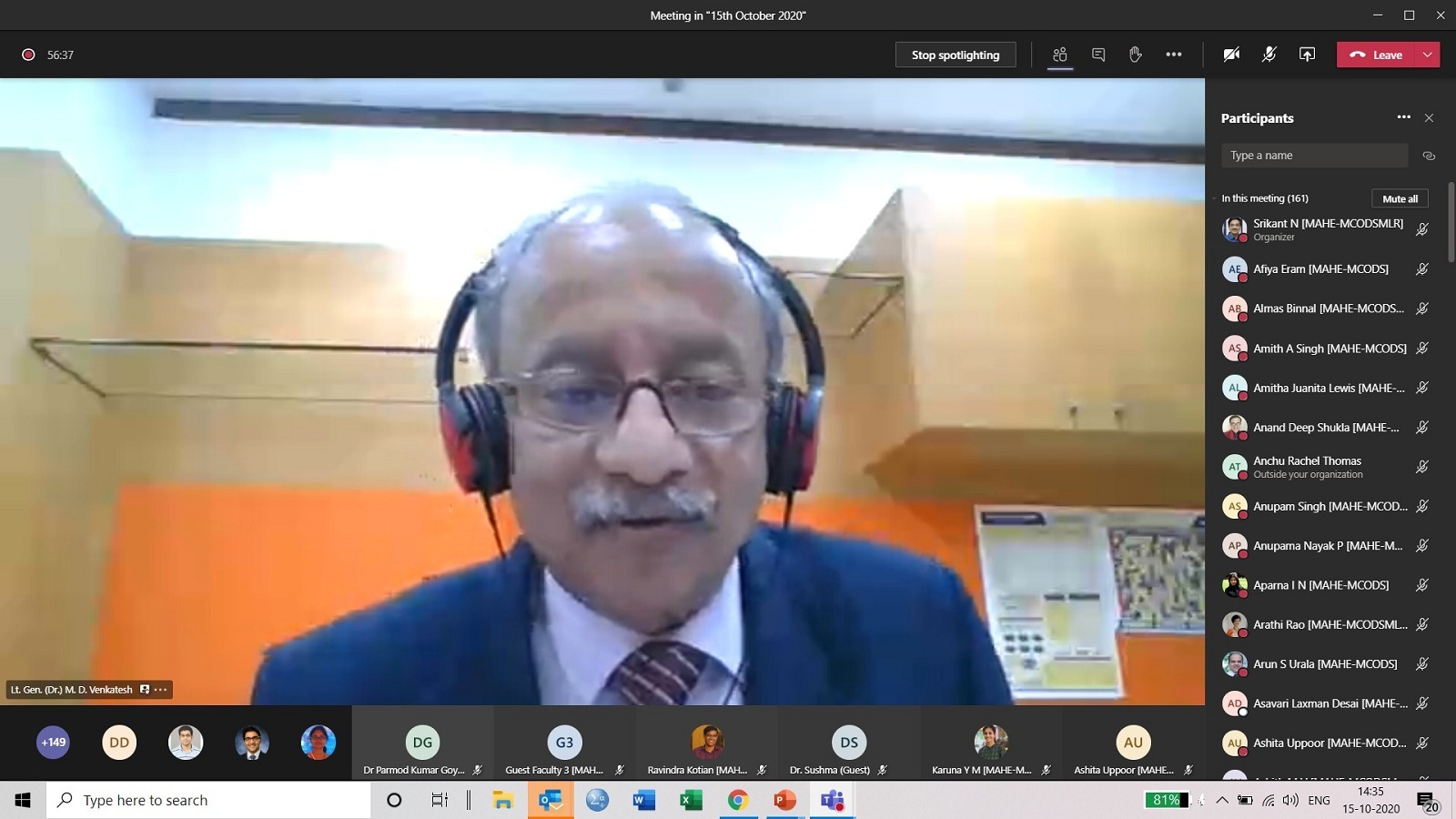The image size is (1456, 819).
Task: Close the Participants panel
Action: tap(1429, 118)
